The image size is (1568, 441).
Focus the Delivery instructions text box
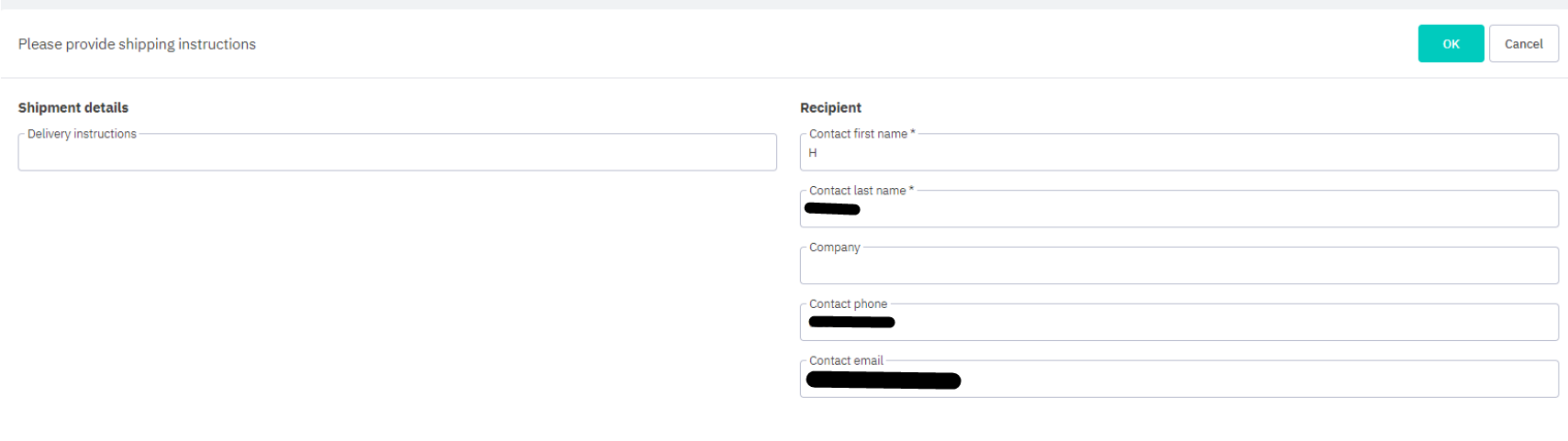[x=396, y=154]
